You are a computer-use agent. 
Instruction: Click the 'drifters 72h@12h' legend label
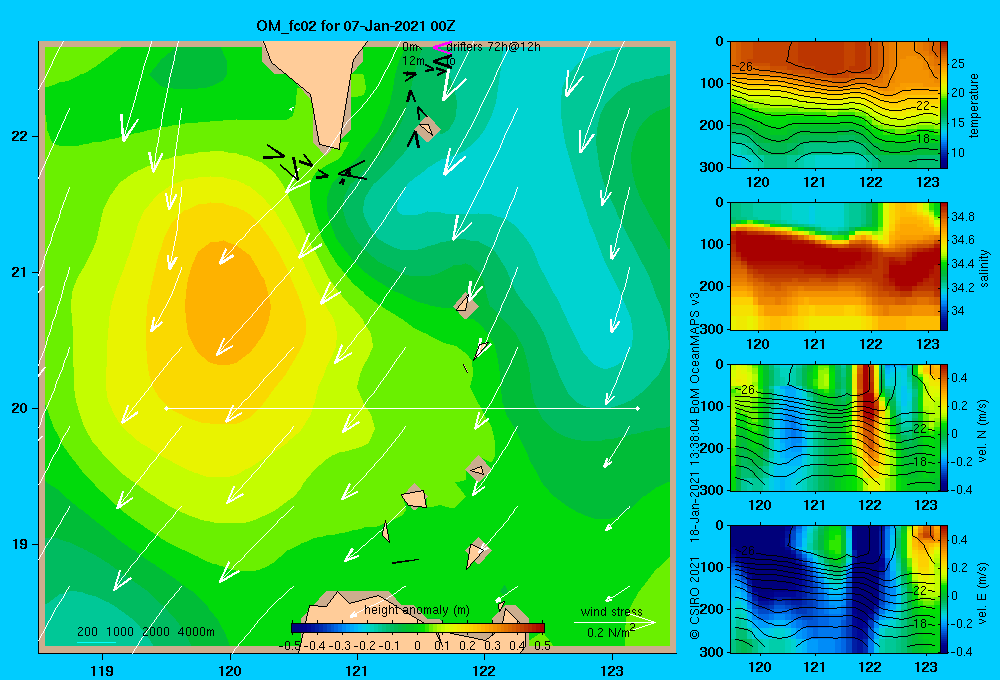pyautogui.click(x=494, y=47)
